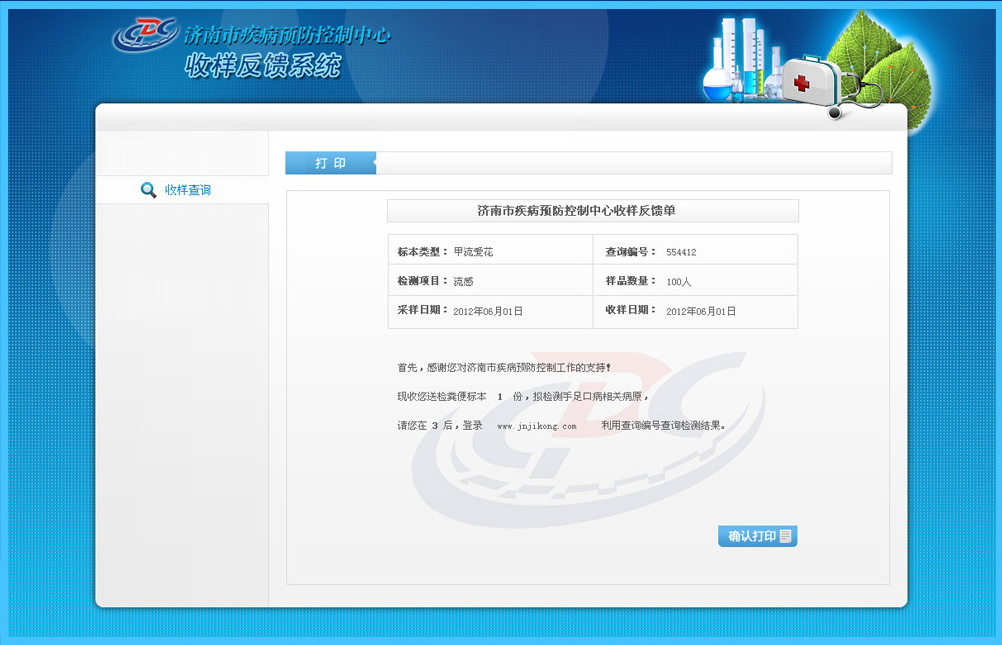Click the 样品数量 value 100人
The width and height of the screenshot is (1002, 645).
pos(679,282)
